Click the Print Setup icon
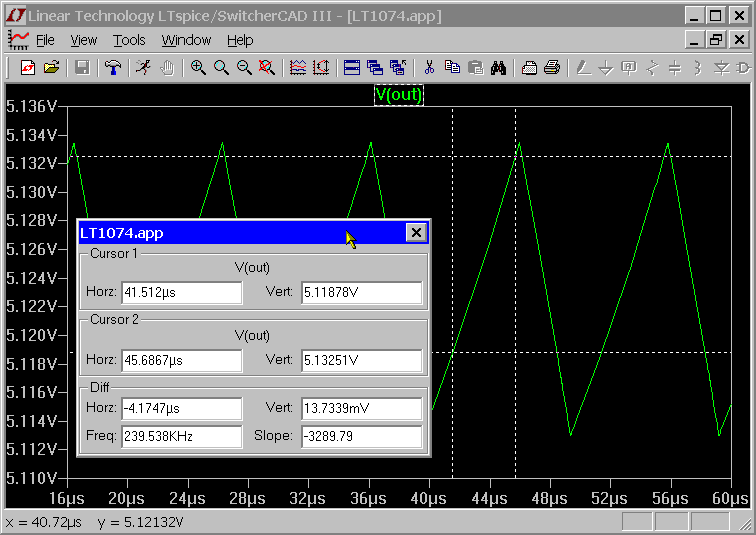Viewport: 756px width, 535px height. coord(529,67)
